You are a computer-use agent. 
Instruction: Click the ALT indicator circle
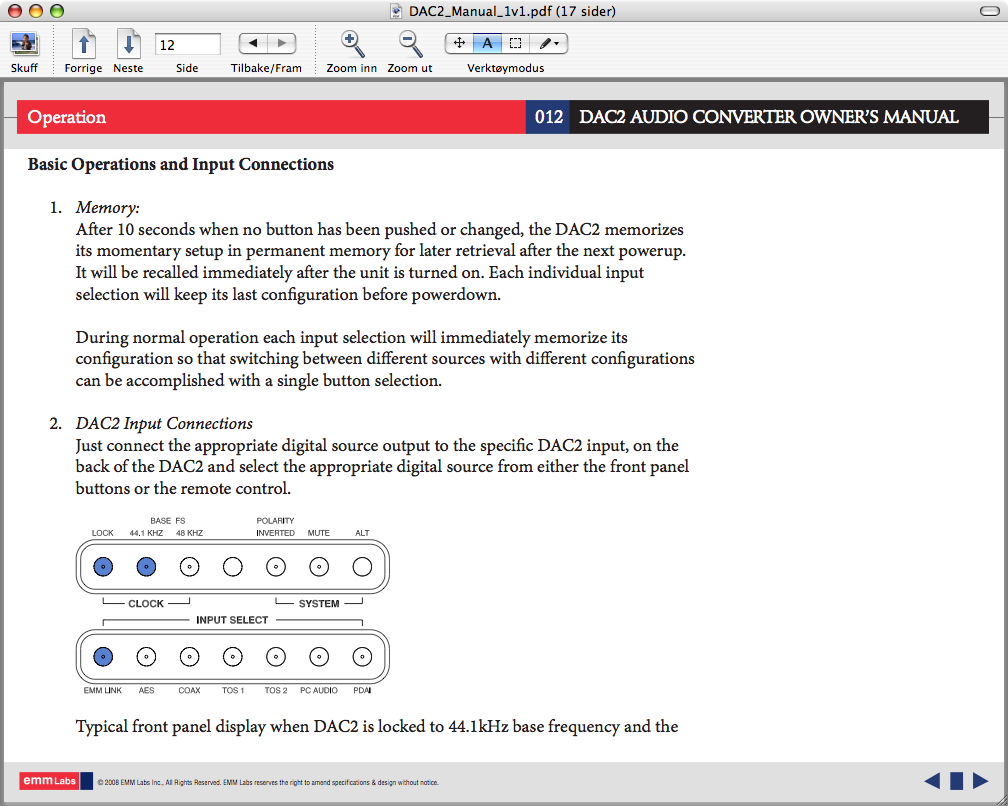click(362, 567)
